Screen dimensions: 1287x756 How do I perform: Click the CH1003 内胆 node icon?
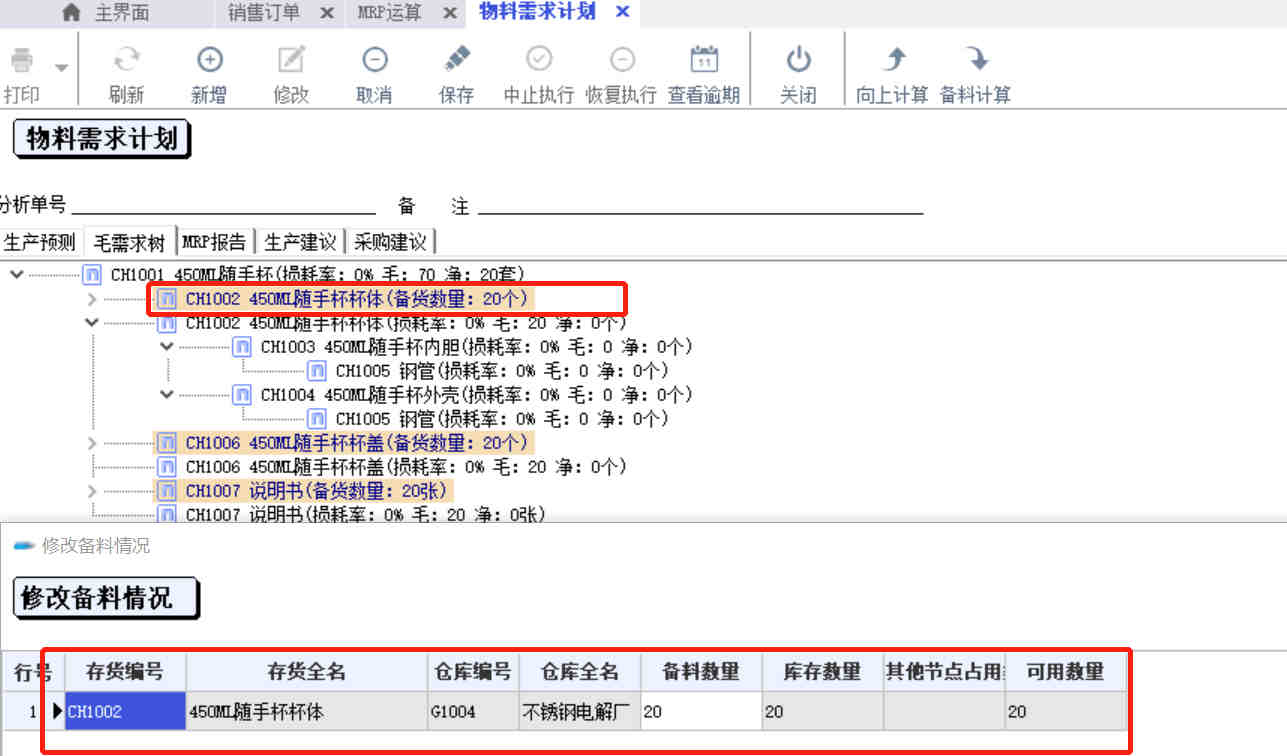(242, 347)
